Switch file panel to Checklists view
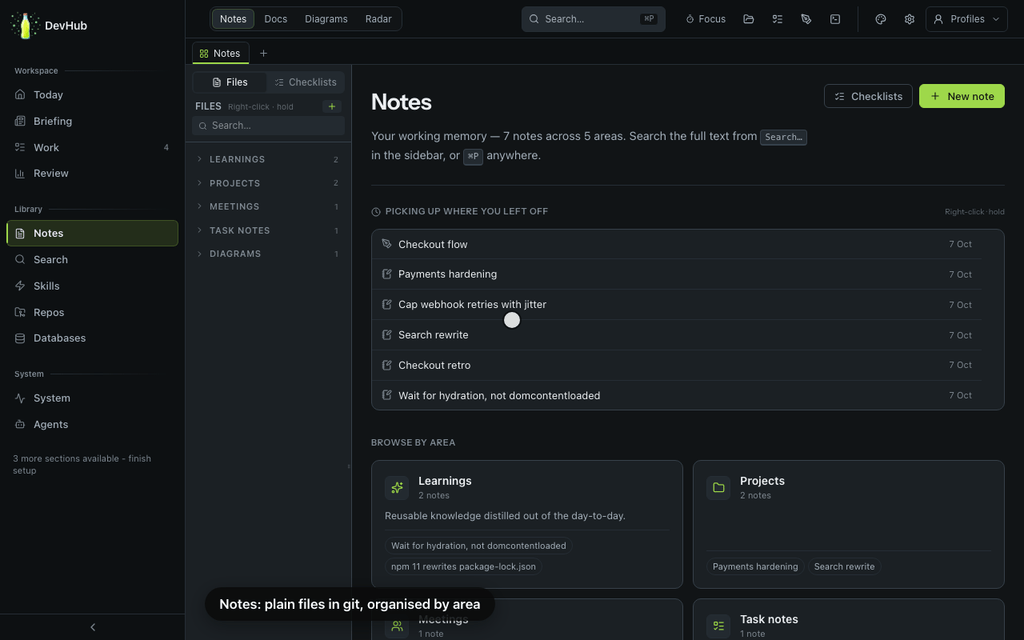The image size is (1024, 640). 305,82
